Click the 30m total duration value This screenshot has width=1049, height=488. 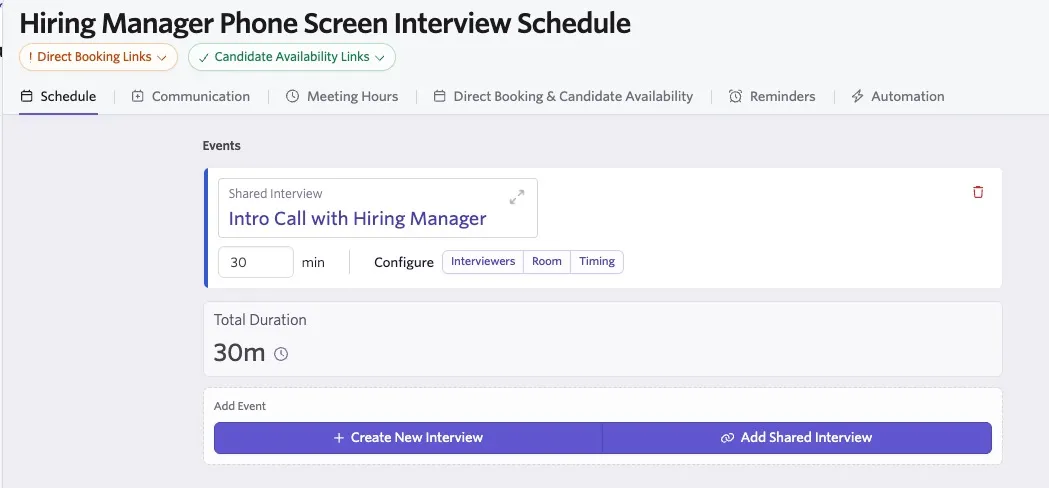(x=240, y=353)
